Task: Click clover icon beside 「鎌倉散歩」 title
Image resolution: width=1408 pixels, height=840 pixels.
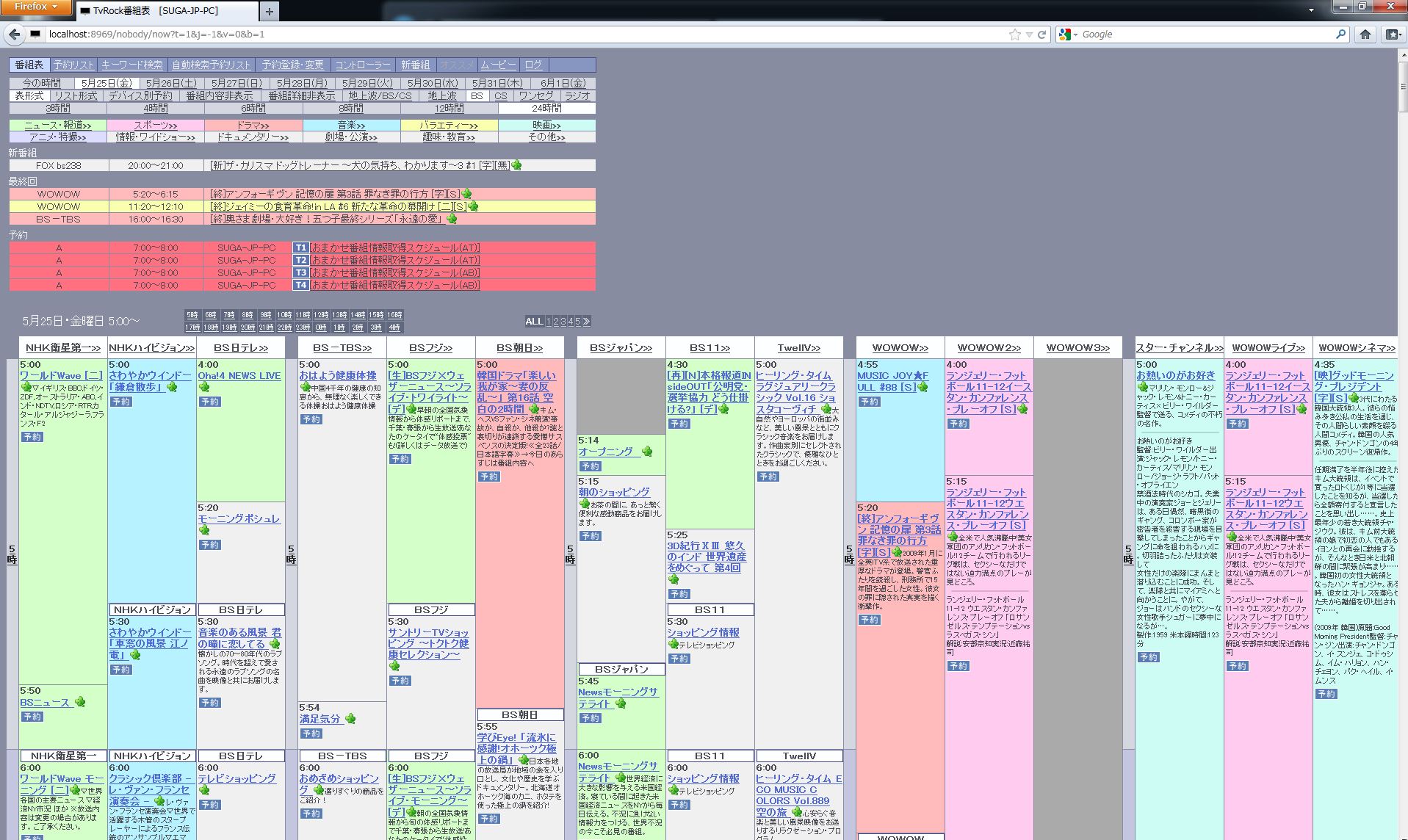Action: pos(172,386)
